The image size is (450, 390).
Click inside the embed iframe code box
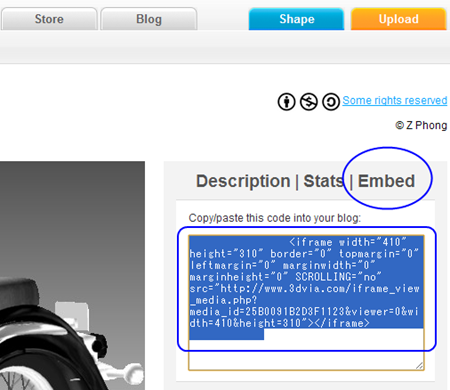click(306, 303)
